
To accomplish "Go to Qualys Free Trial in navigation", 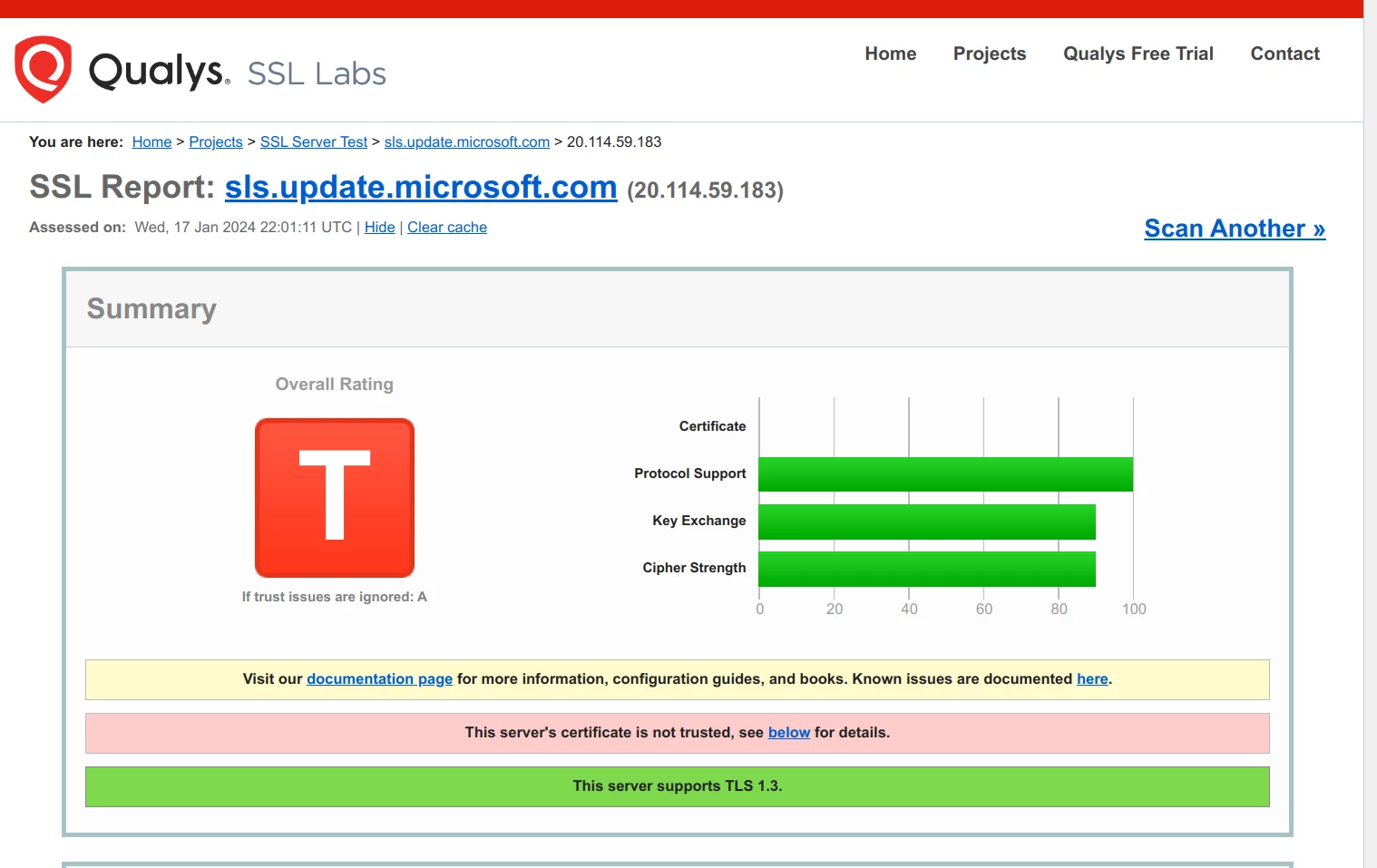I will tap(1138, 54).
